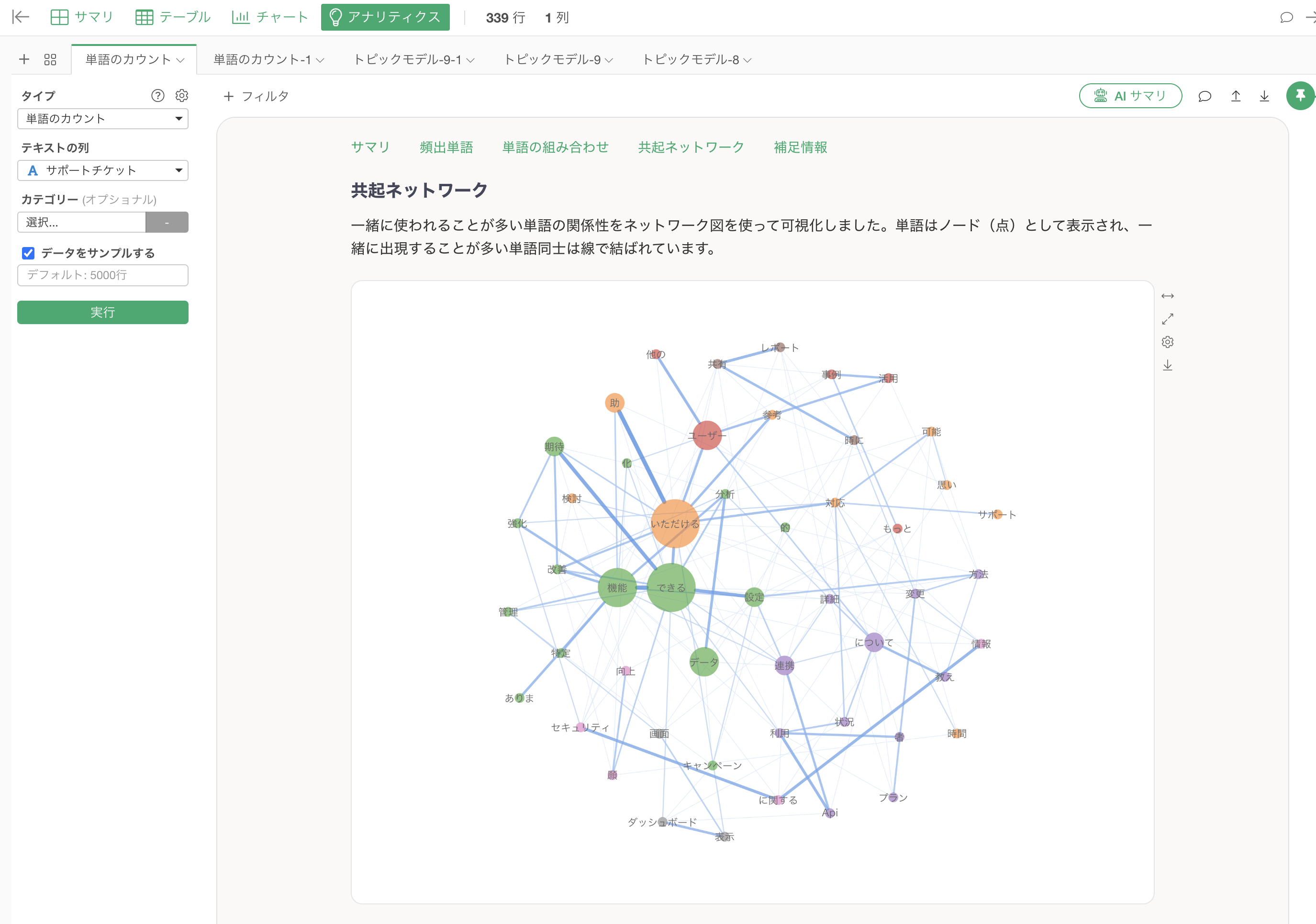
Task: Click the pin icon button
Action: tap(1299, 96)
